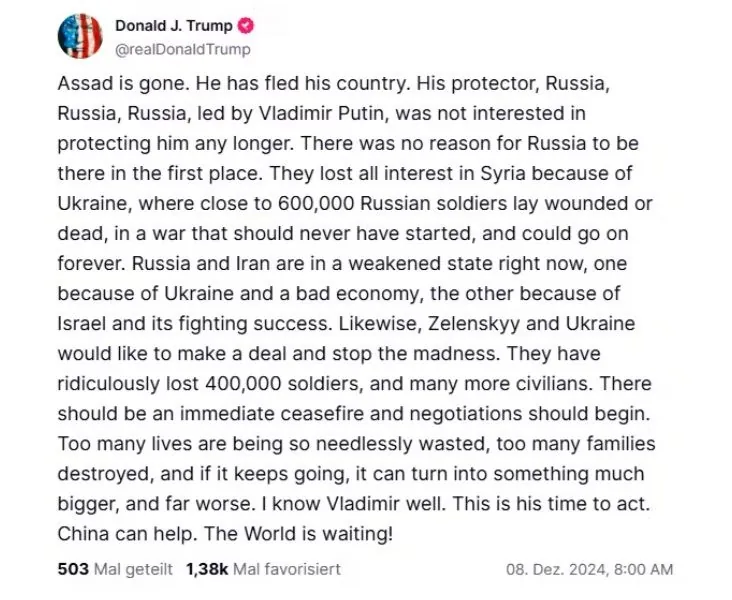
Task: Click the 'Mal geteilt' label
Action: coord(133,569)
